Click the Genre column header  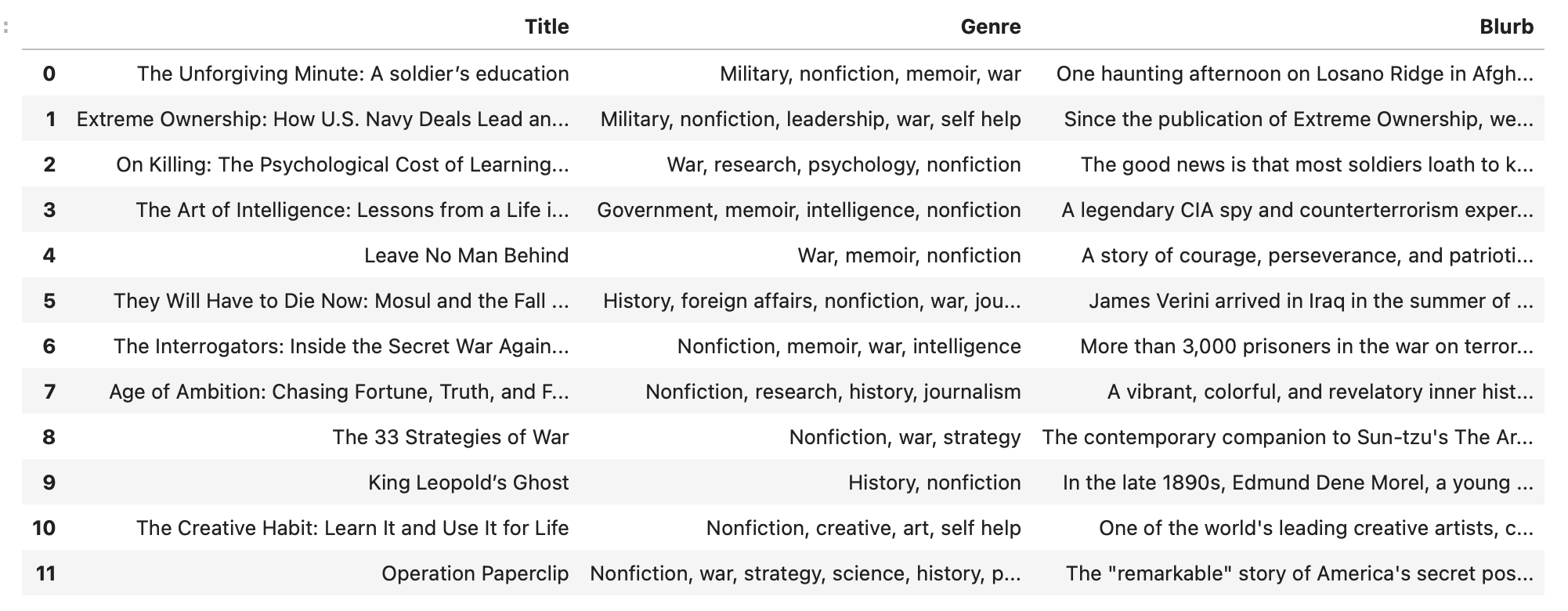(x=990, y=27)
